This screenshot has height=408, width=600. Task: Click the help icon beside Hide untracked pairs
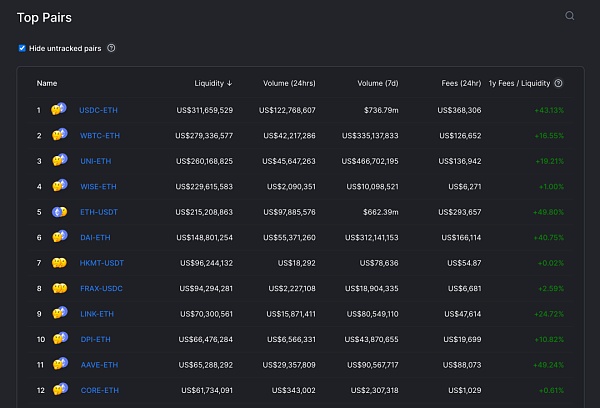click(111, 48)
